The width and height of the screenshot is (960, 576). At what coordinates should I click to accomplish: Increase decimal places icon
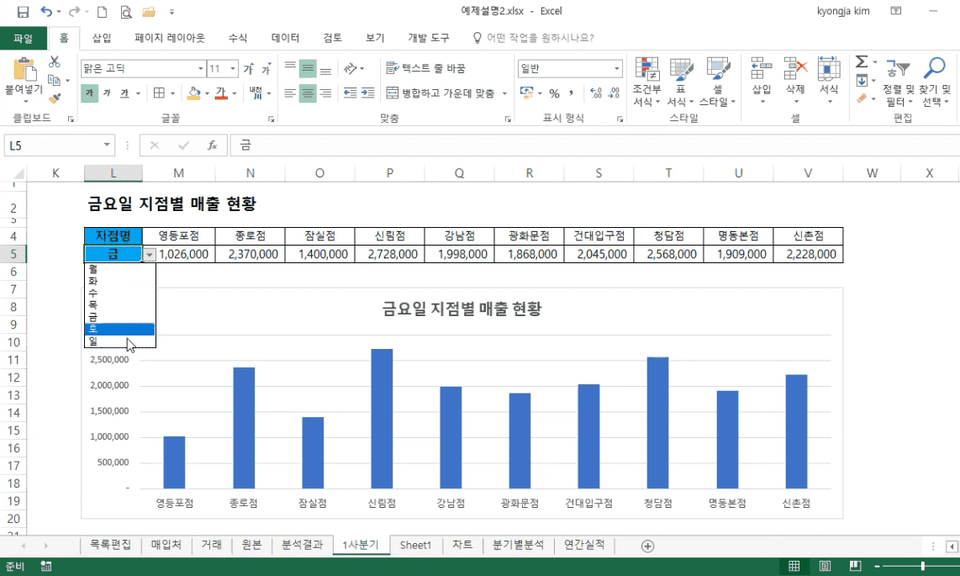pos(596,93)
